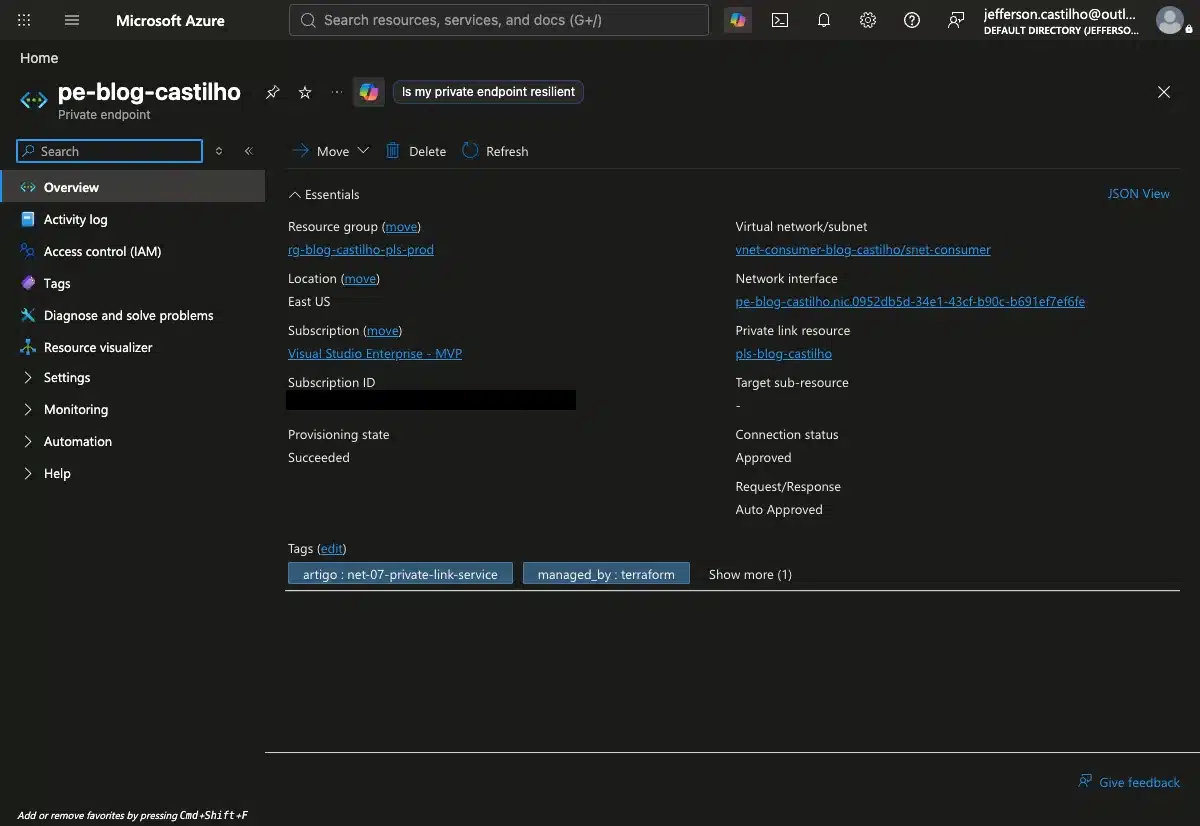Click the Copilot icon beside the resource title
This screenshot has height=826, width=1200.
pos(369,92)
